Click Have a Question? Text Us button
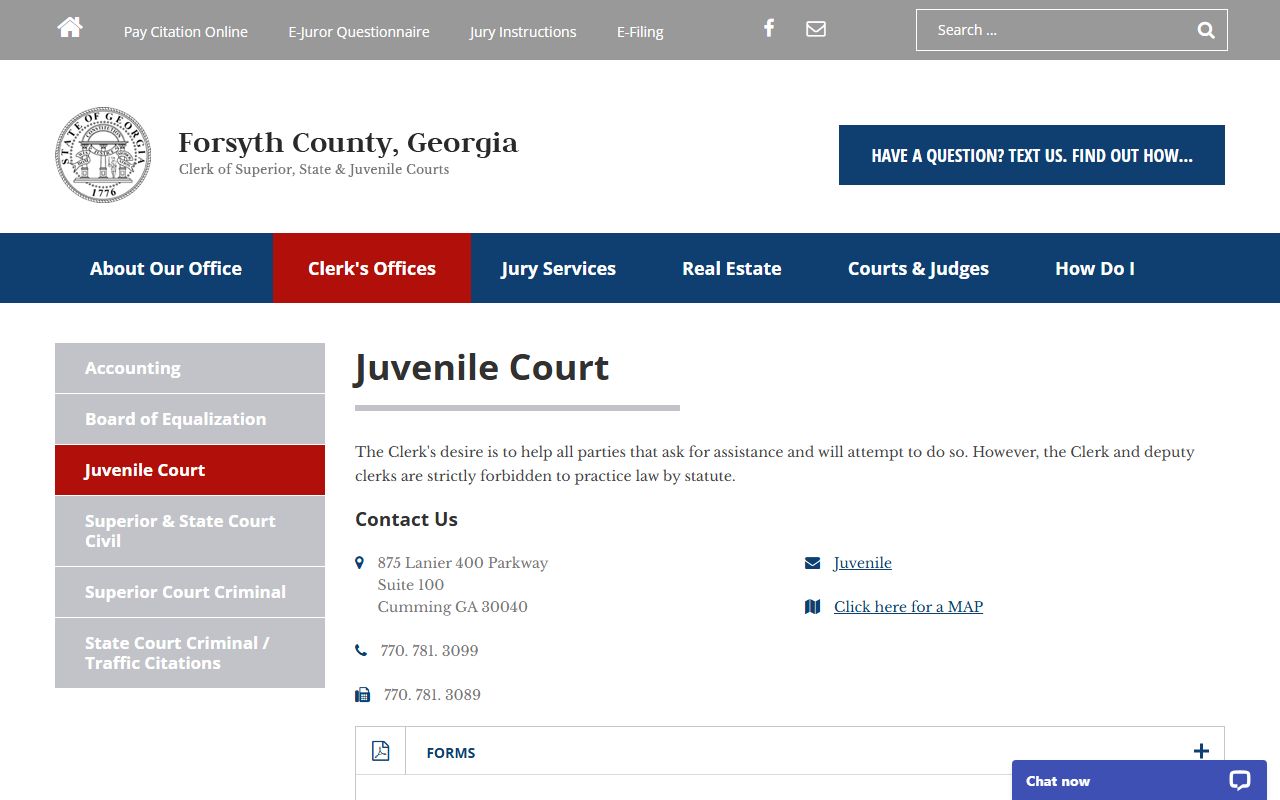 tap(1032, 155)
